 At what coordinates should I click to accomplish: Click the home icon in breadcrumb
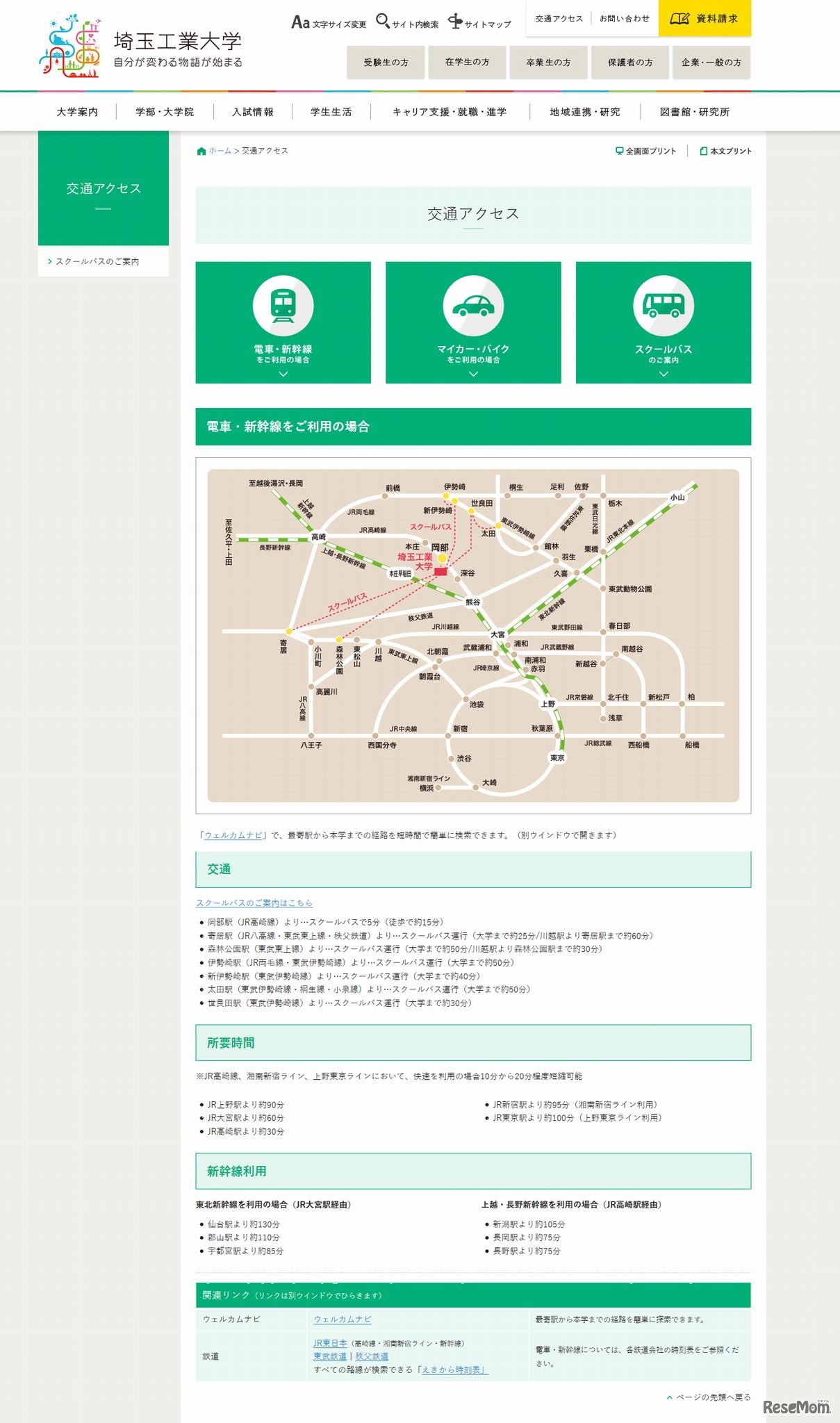pos(201,151)
